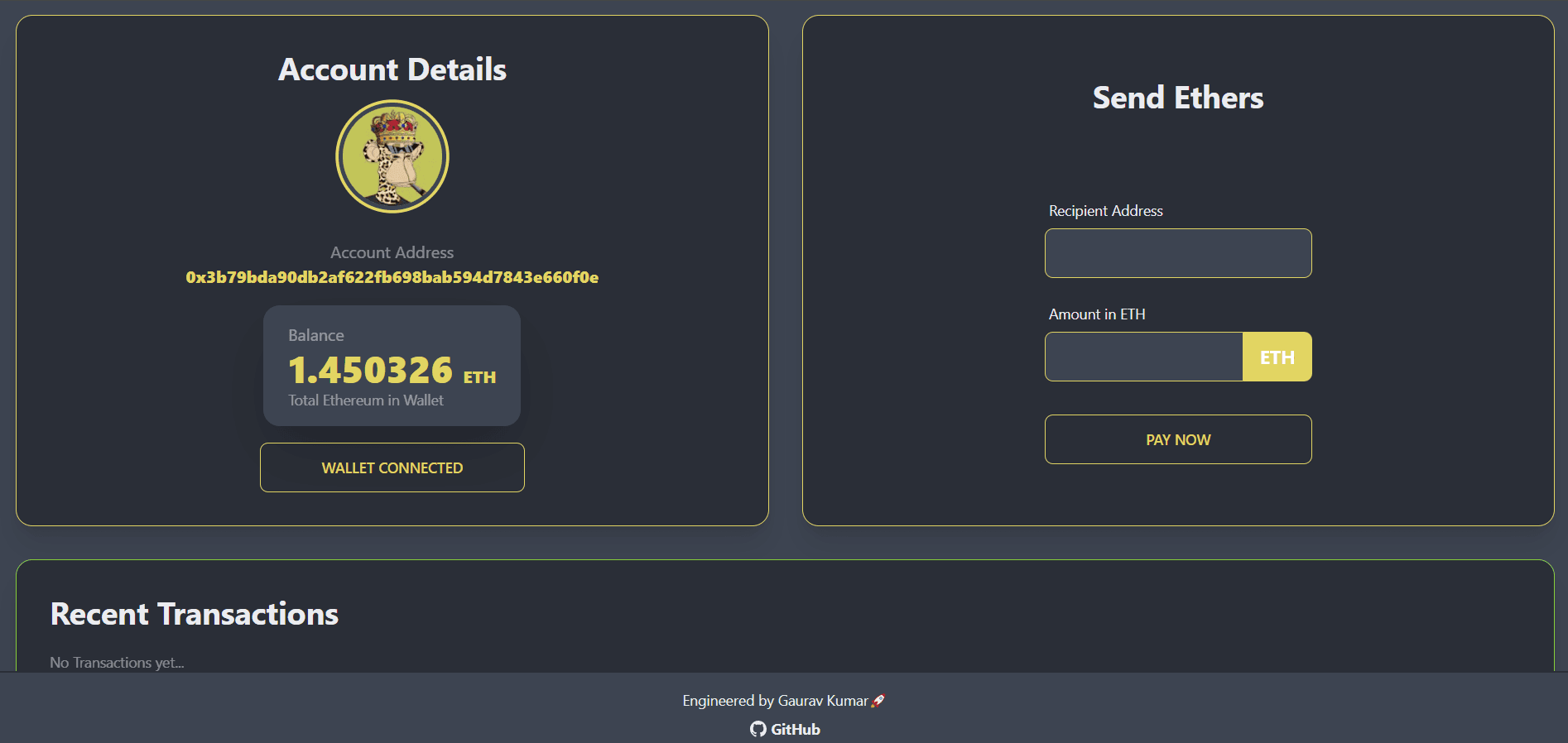This screenshot has width=1568, height=743.
Task: Click the Total Ethereum in Wallet caption
Action: [366, 400]
